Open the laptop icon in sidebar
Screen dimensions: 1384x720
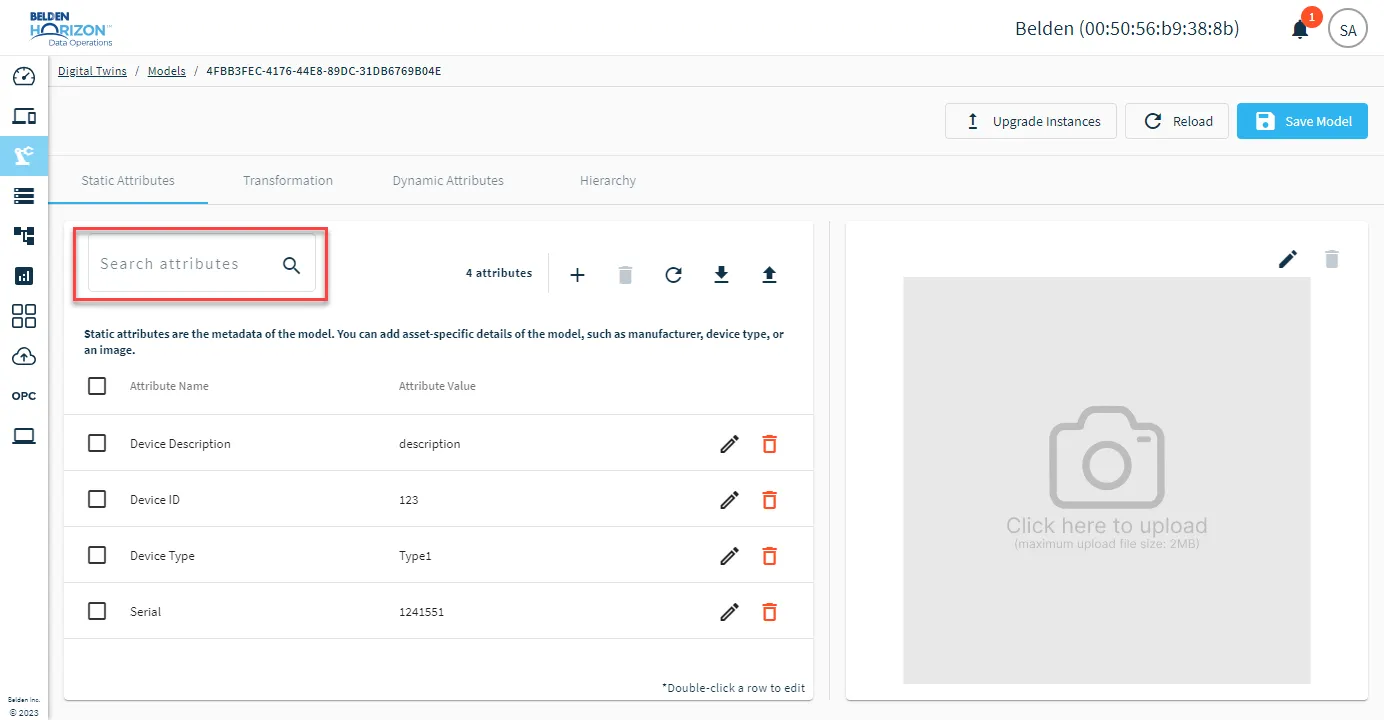tap(24, 436)
